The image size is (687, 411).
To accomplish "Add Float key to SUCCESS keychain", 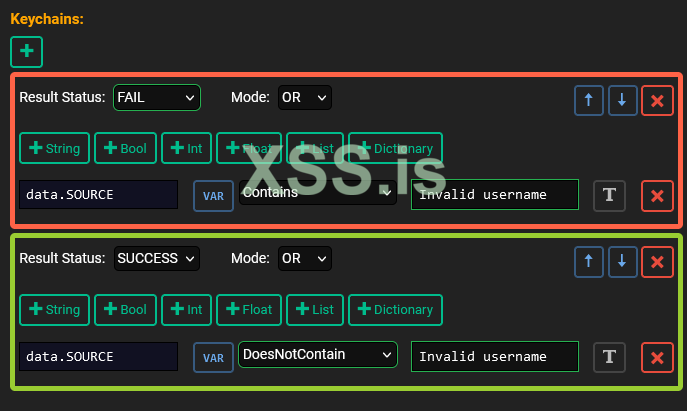I will tap(249, 310).
